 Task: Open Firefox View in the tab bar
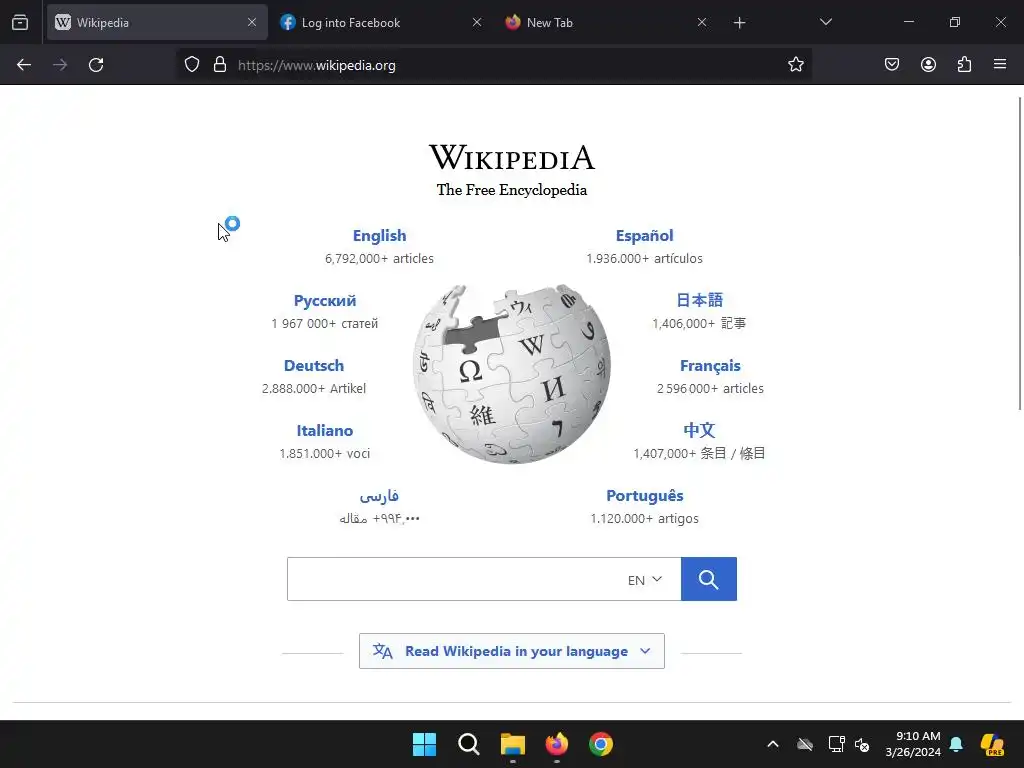tap(20, 23)
